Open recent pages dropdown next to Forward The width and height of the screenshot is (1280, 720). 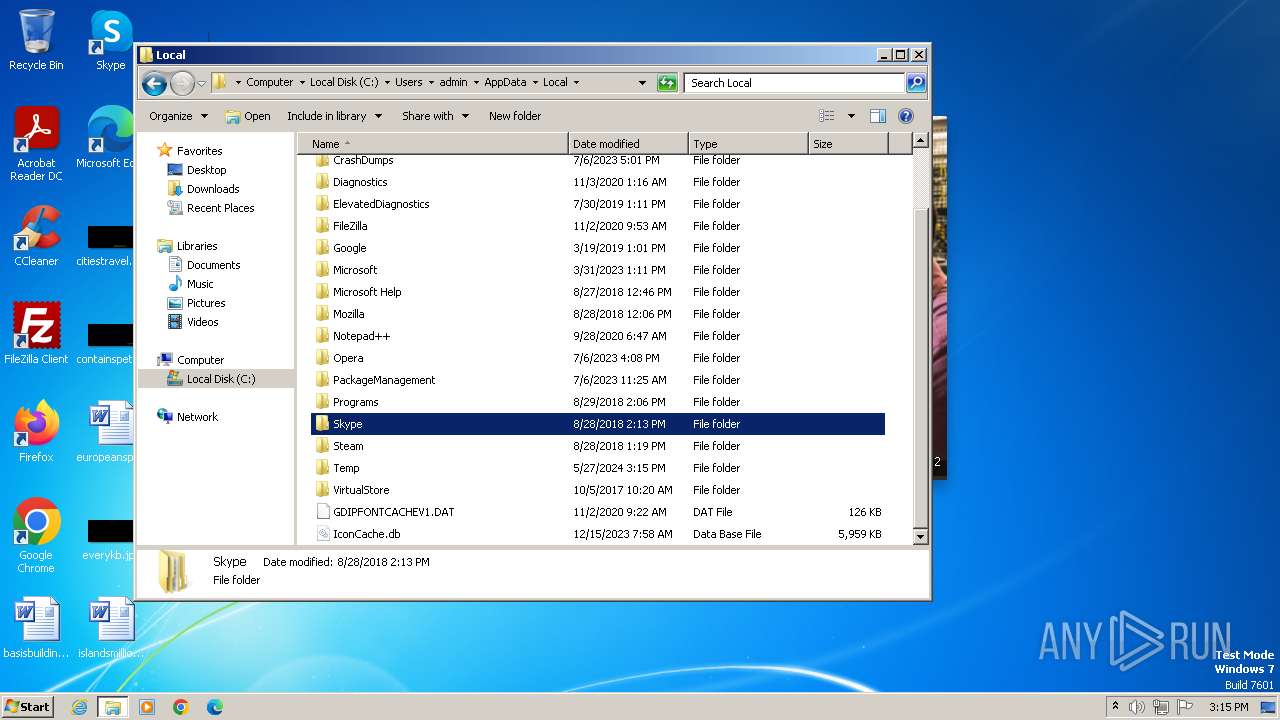pos(202,83)
